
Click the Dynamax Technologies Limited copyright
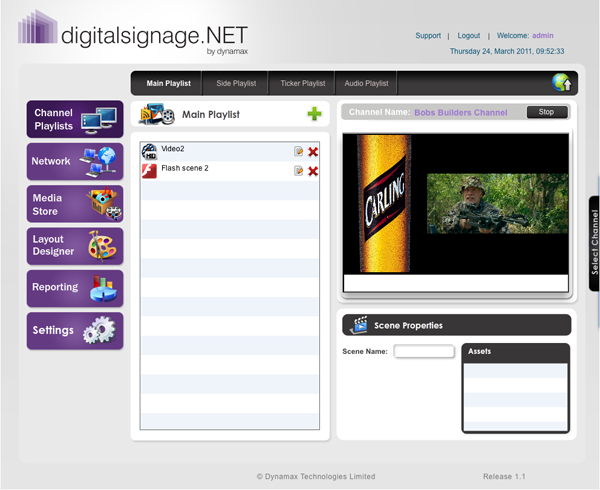(316, 476)
